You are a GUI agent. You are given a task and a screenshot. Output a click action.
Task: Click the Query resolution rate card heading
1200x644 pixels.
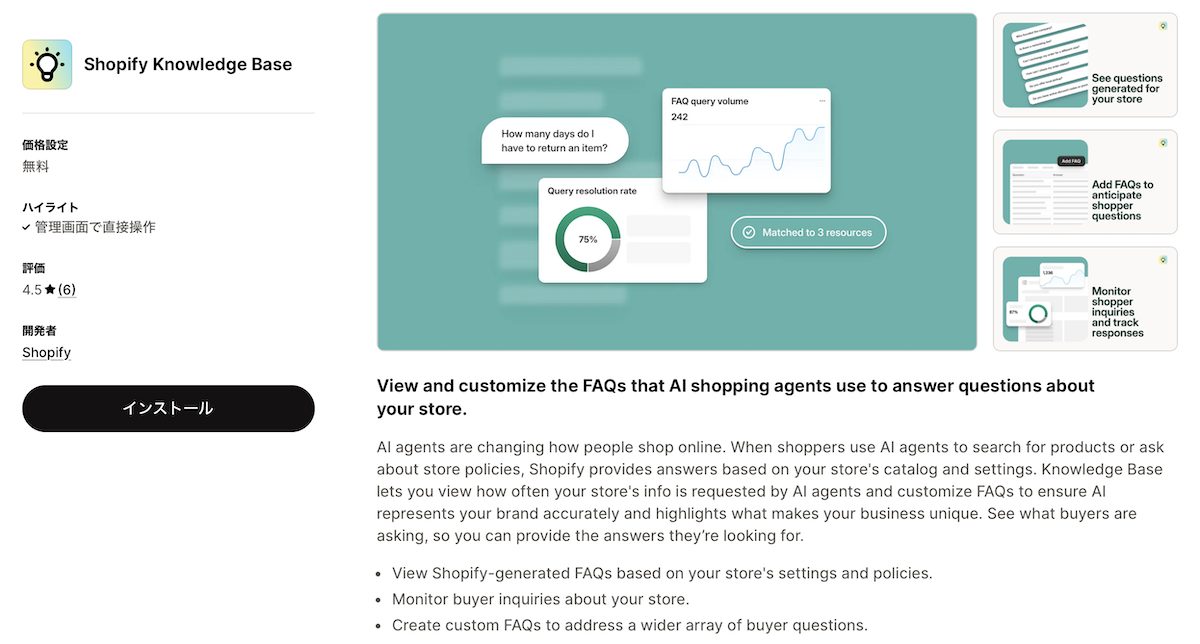point(592,191)
